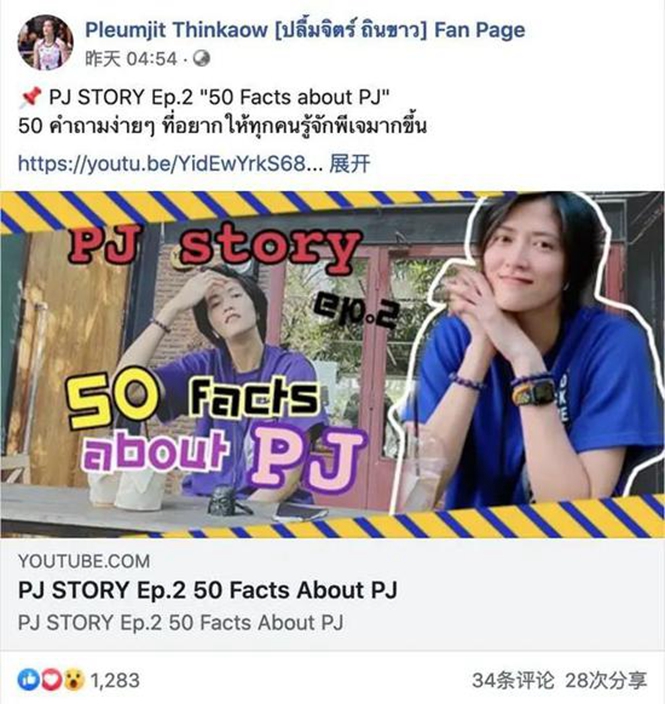Expand the post text with 展开
665x704 pixels.
[350, 163]
